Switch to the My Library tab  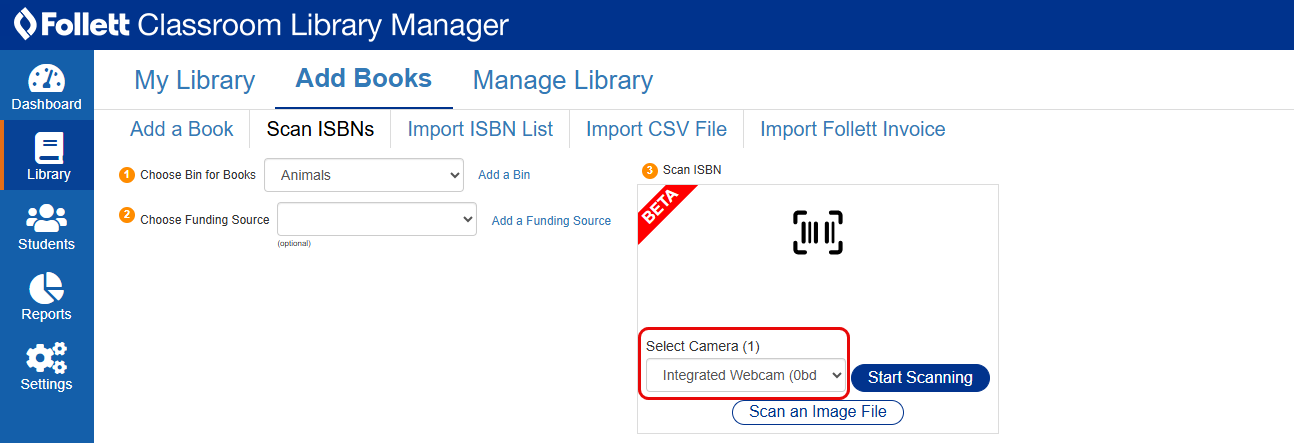pos(194,80)
